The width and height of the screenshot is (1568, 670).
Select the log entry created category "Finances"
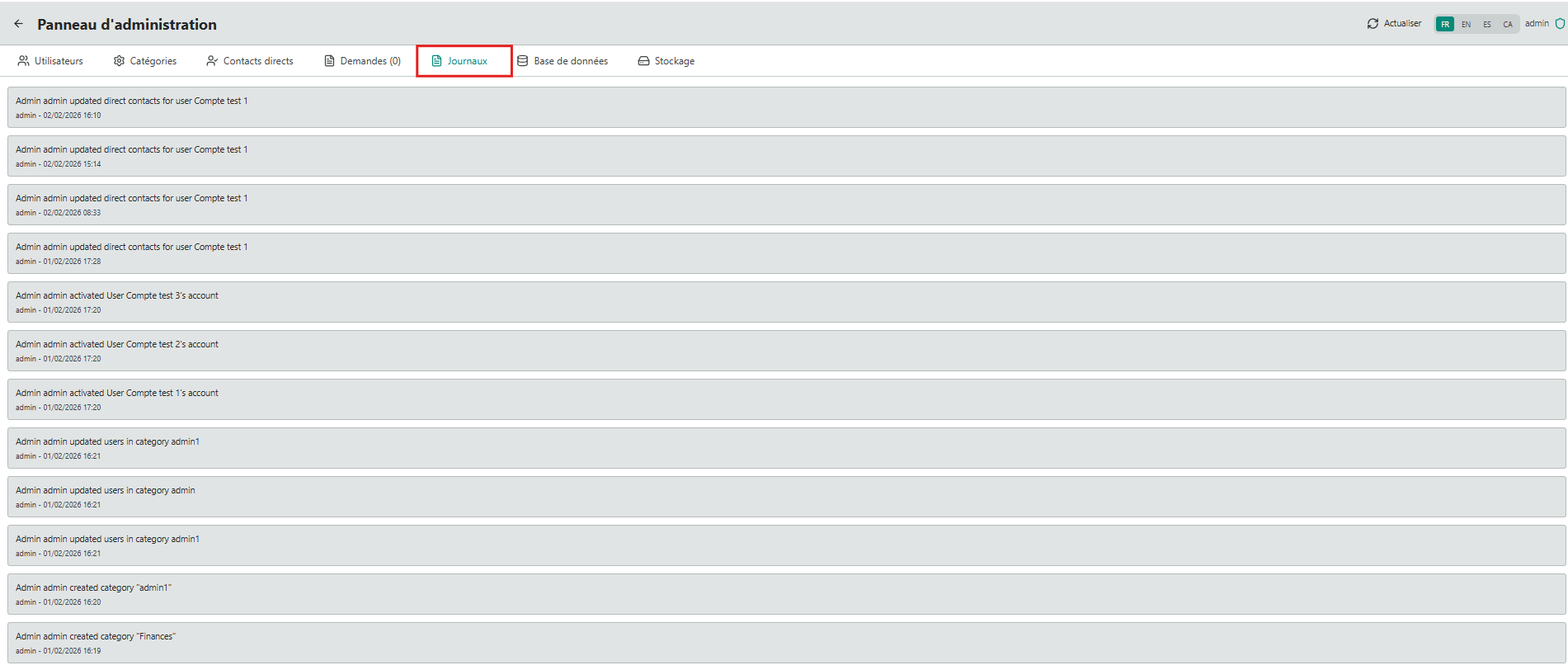coord(785,643)
